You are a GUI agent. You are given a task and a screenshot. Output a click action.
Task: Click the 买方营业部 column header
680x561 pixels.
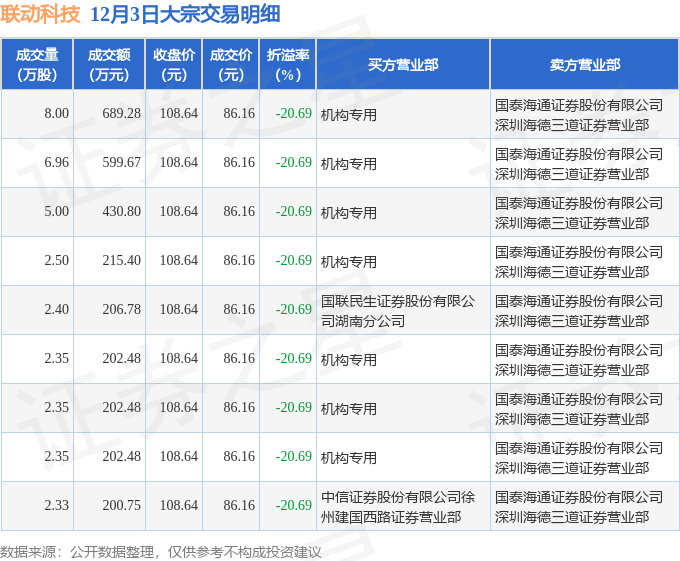[x=403, y=65]
